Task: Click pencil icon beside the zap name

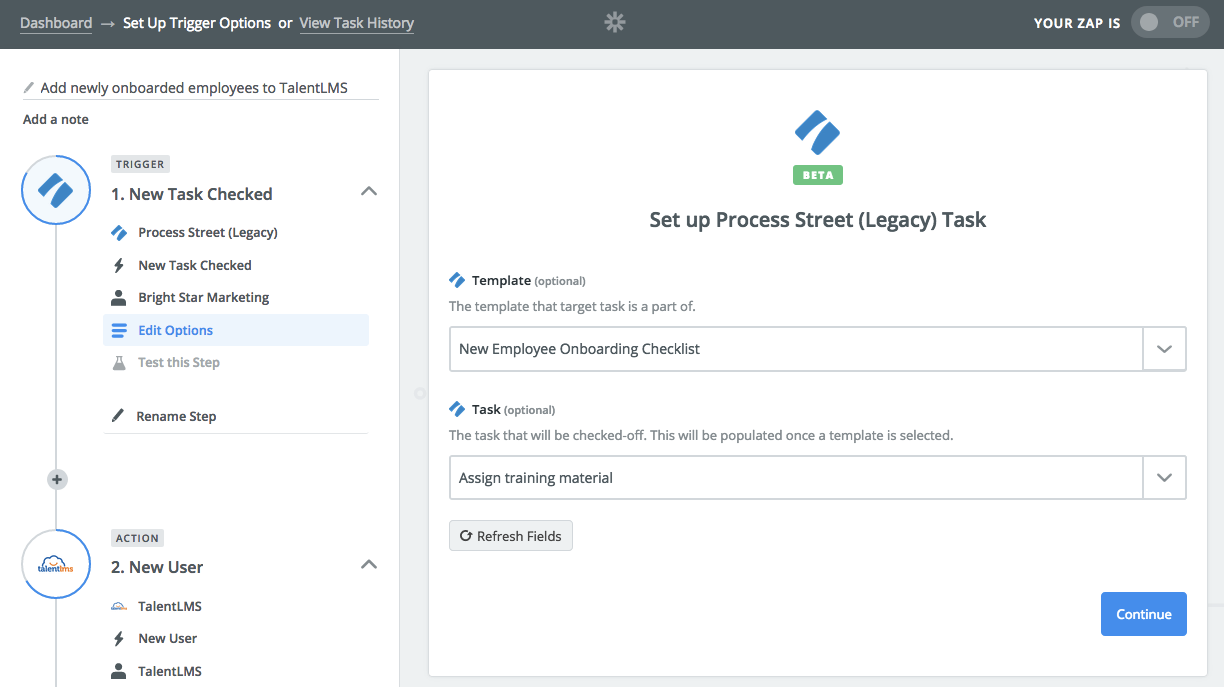Action: (29, 88)
